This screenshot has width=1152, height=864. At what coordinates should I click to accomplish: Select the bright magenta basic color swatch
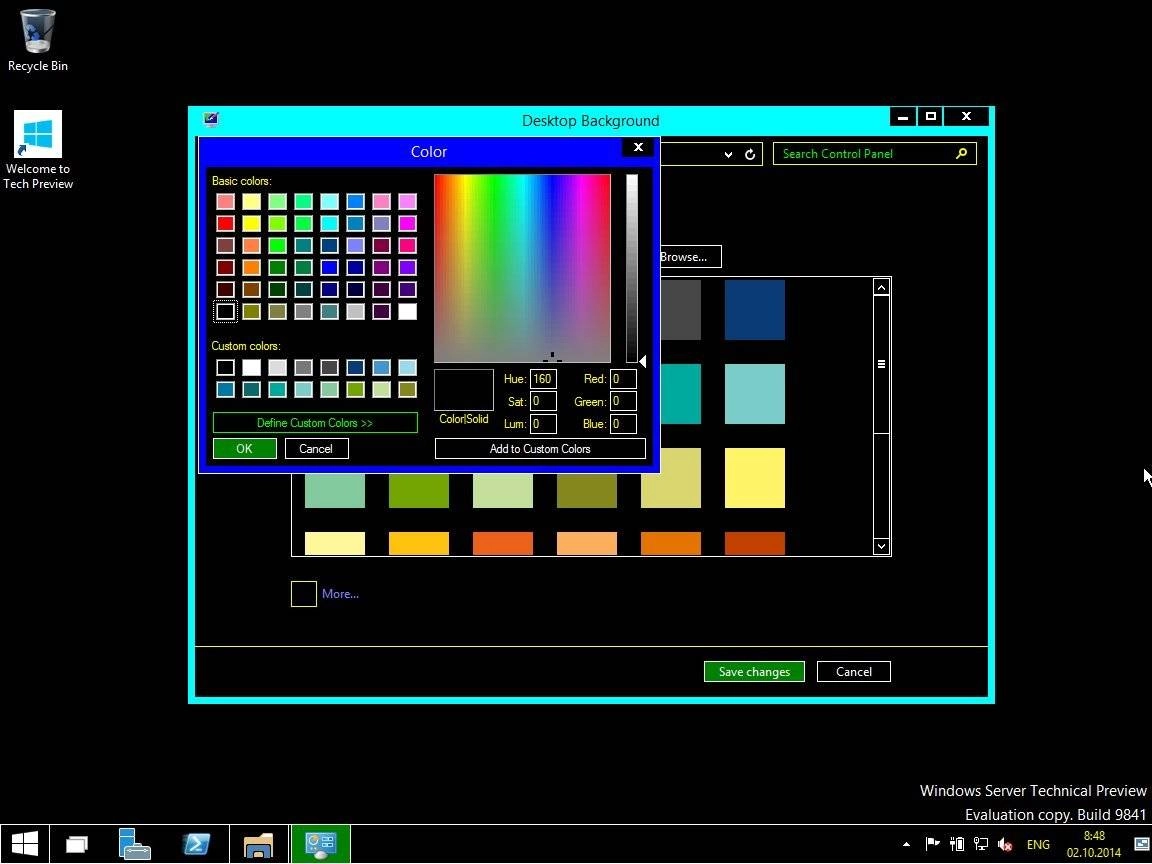click(407, 223)
